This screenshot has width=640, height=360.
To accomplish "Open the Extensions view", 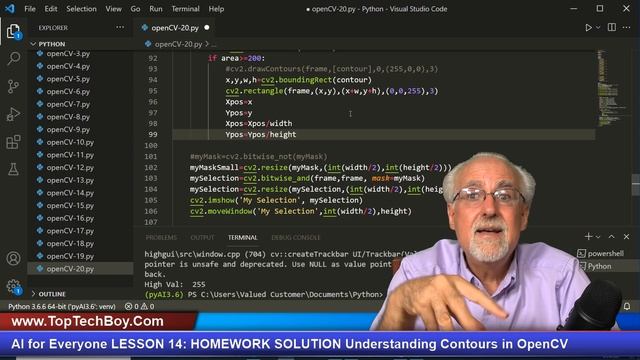I will pos(13,142).
